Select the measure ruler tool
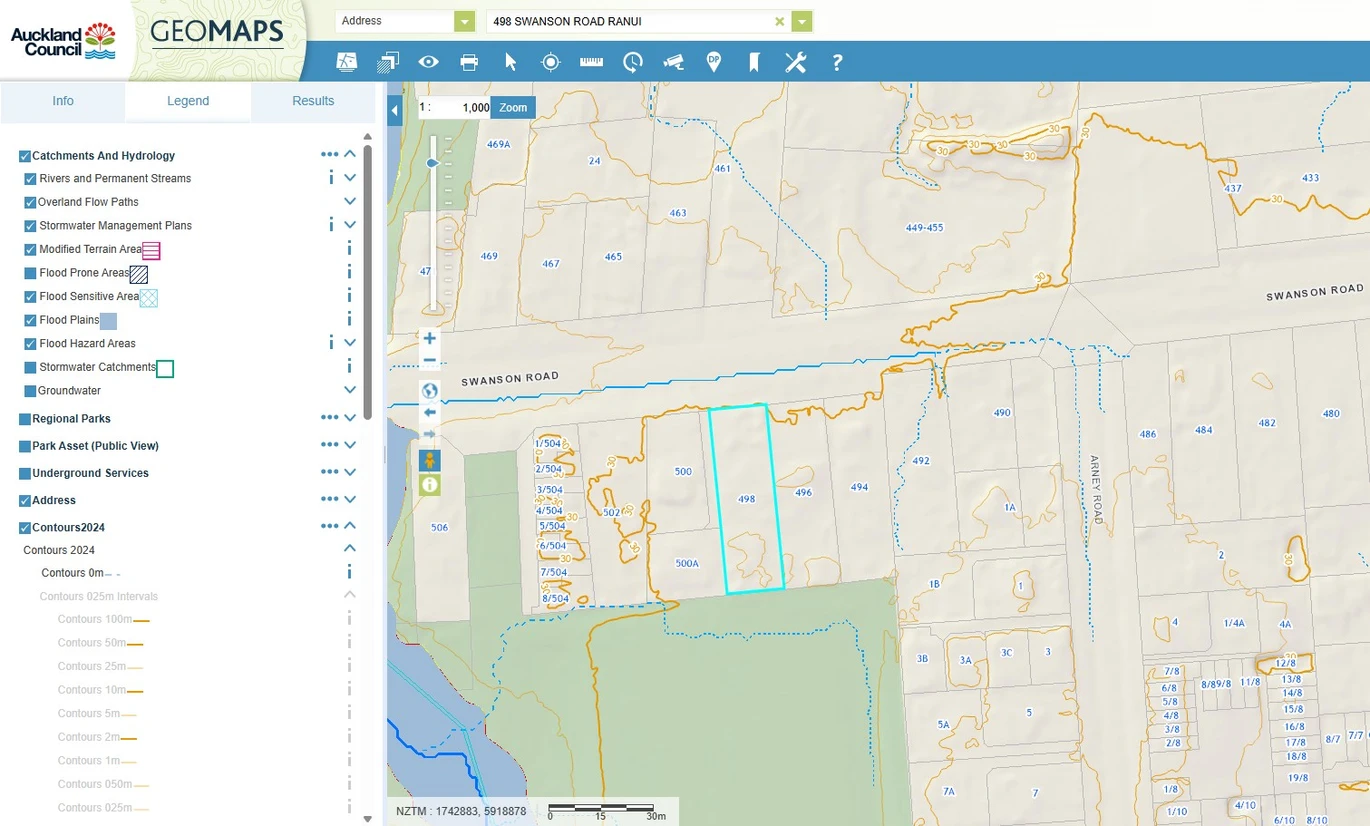The width and height of the screenshot is (1370, 826). 591,62
